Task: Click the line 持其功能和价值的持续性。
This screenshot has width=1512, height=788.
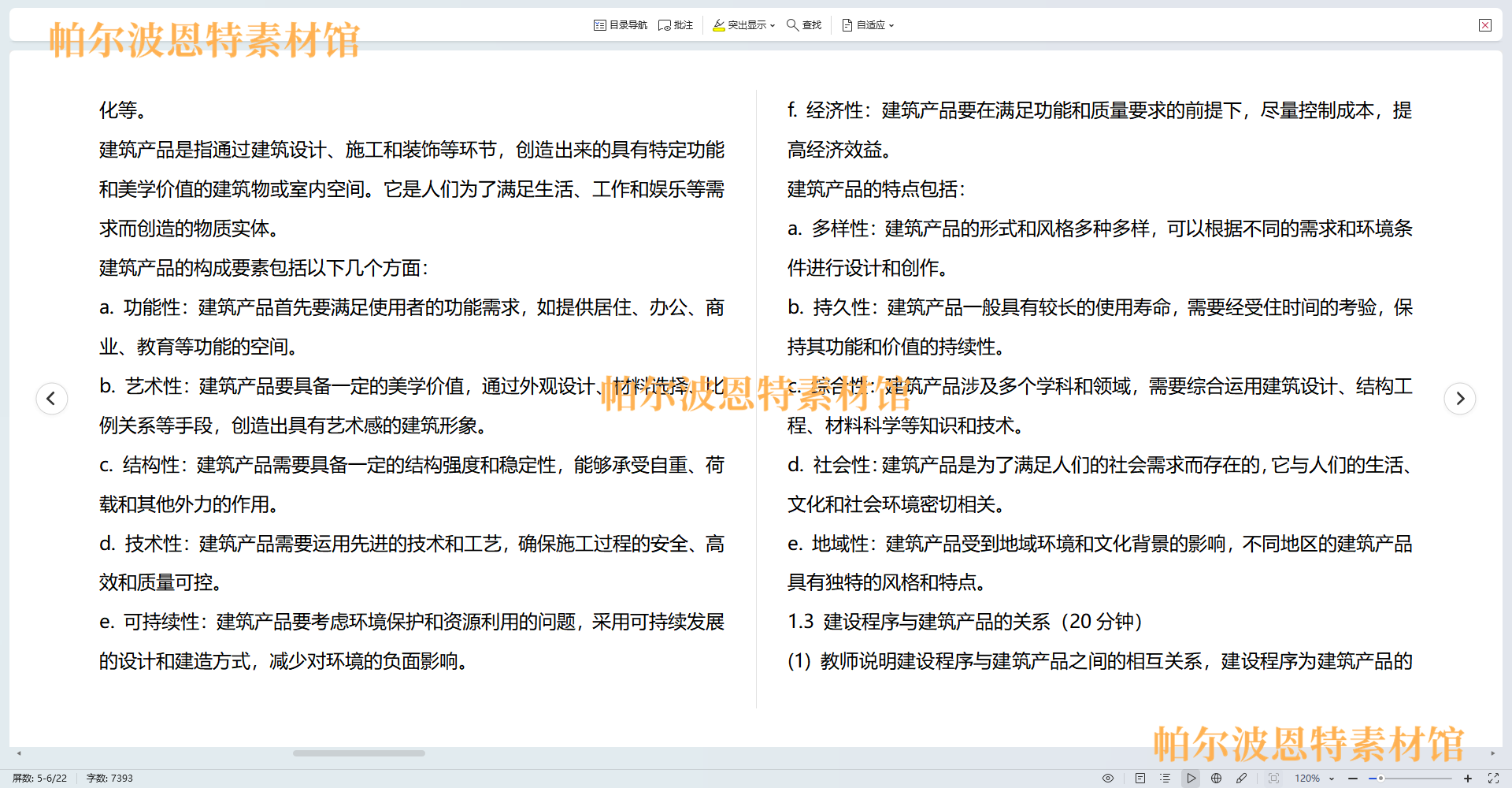Action: (x=896, y=347)
